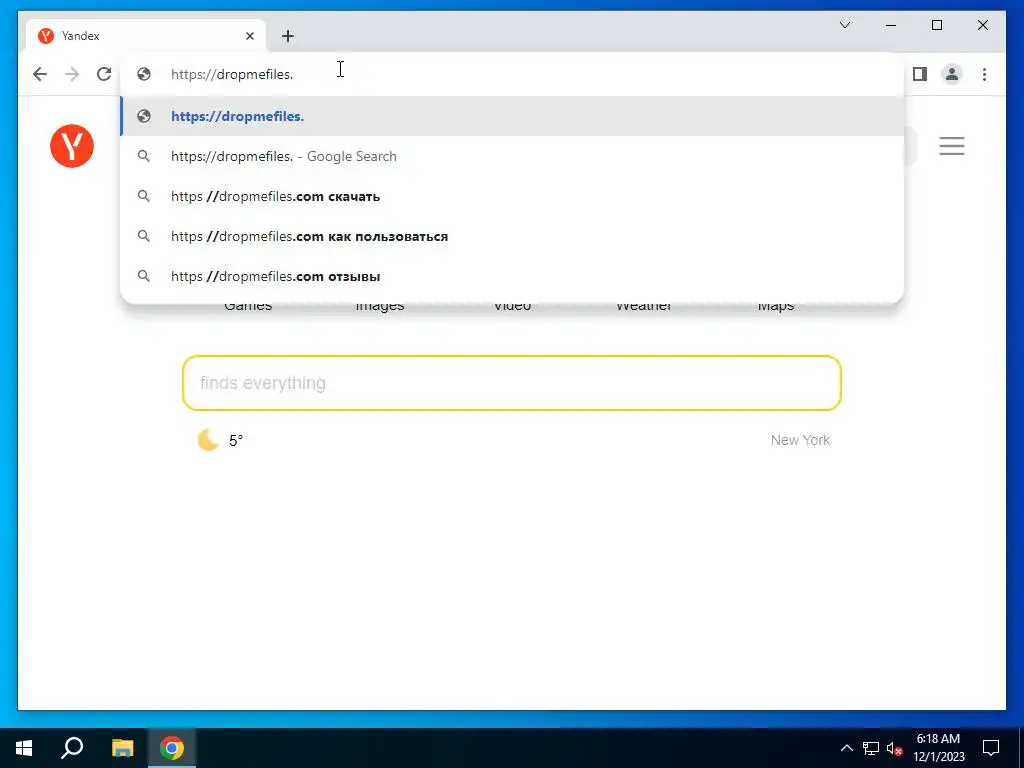Pick the dropmefiles.com скачать suggestion

click(512, 197)
